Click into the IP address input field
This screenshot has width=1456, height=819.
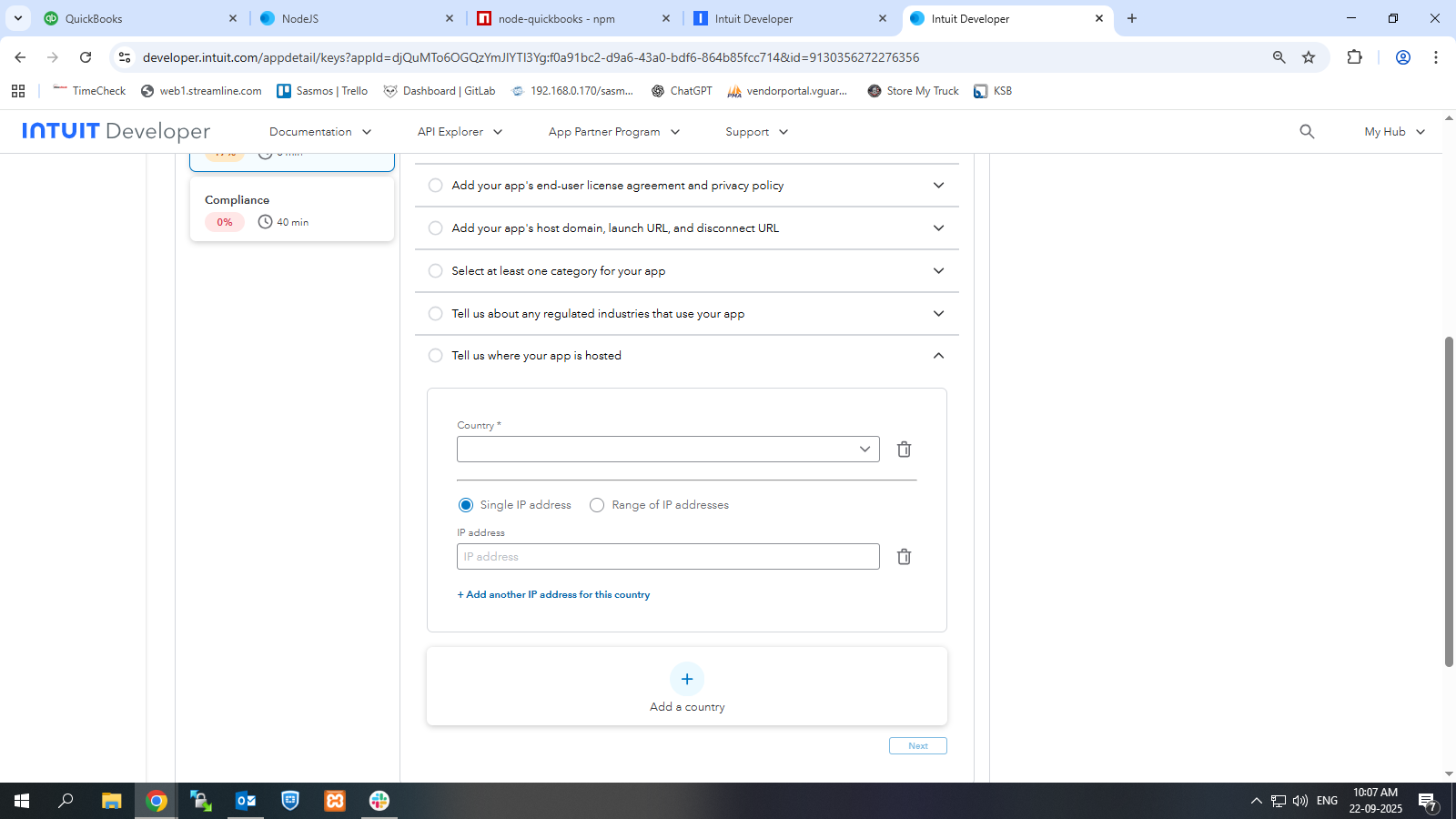[x=668, y=557]
